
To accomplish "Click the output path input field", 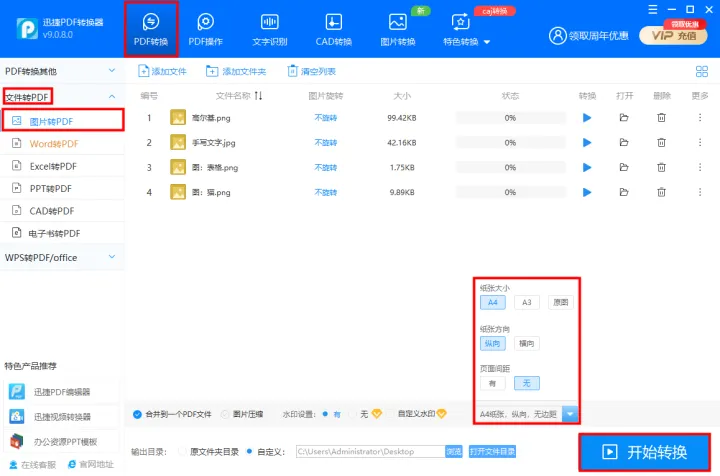I will [x=370, y=452].
